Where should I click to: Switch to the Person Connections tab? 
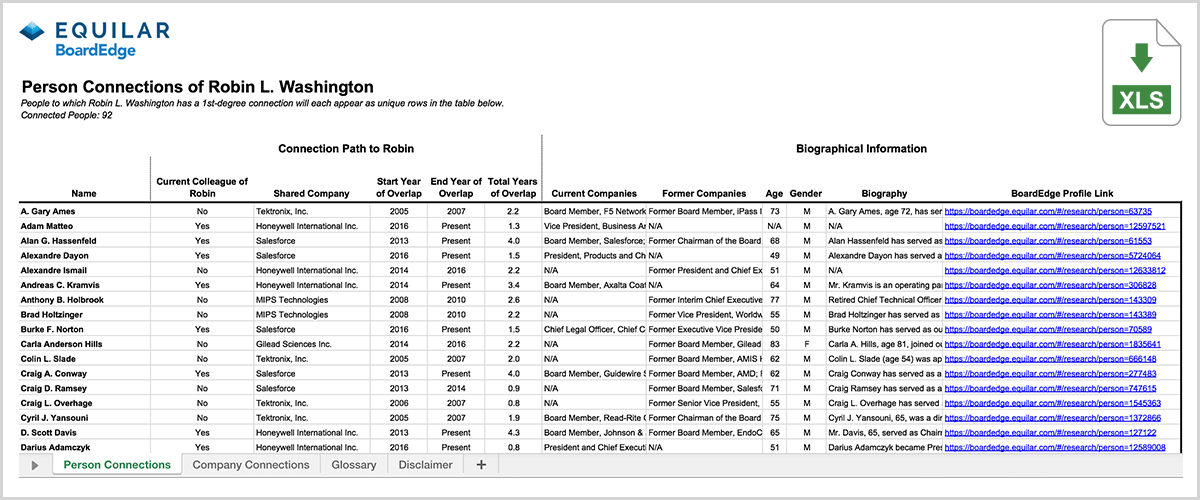coord(117,465)
